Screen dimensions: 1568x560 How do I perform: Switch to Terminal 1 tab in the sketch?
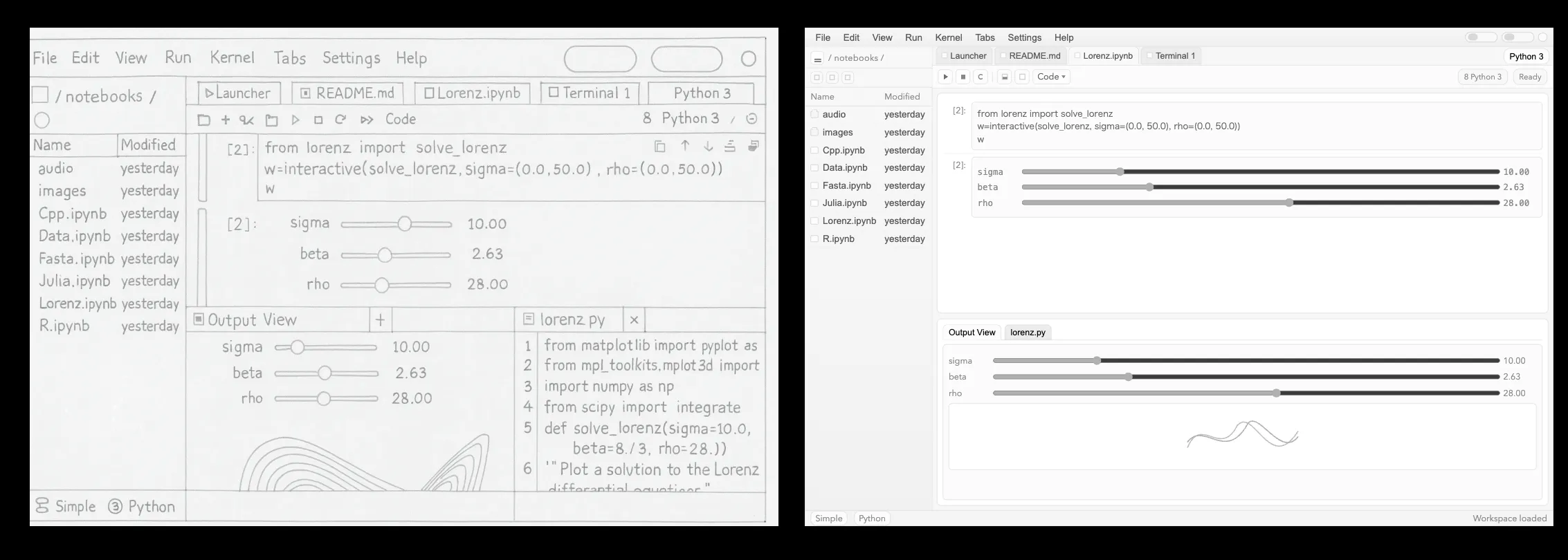(x=590, y=93)
